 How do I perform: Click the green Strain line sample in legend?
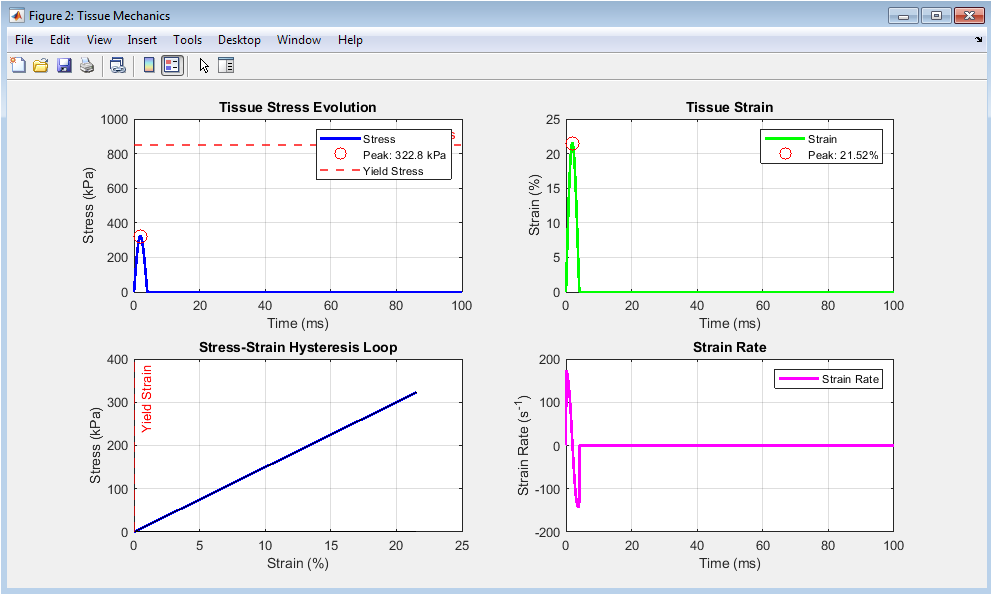click(784, 139)
